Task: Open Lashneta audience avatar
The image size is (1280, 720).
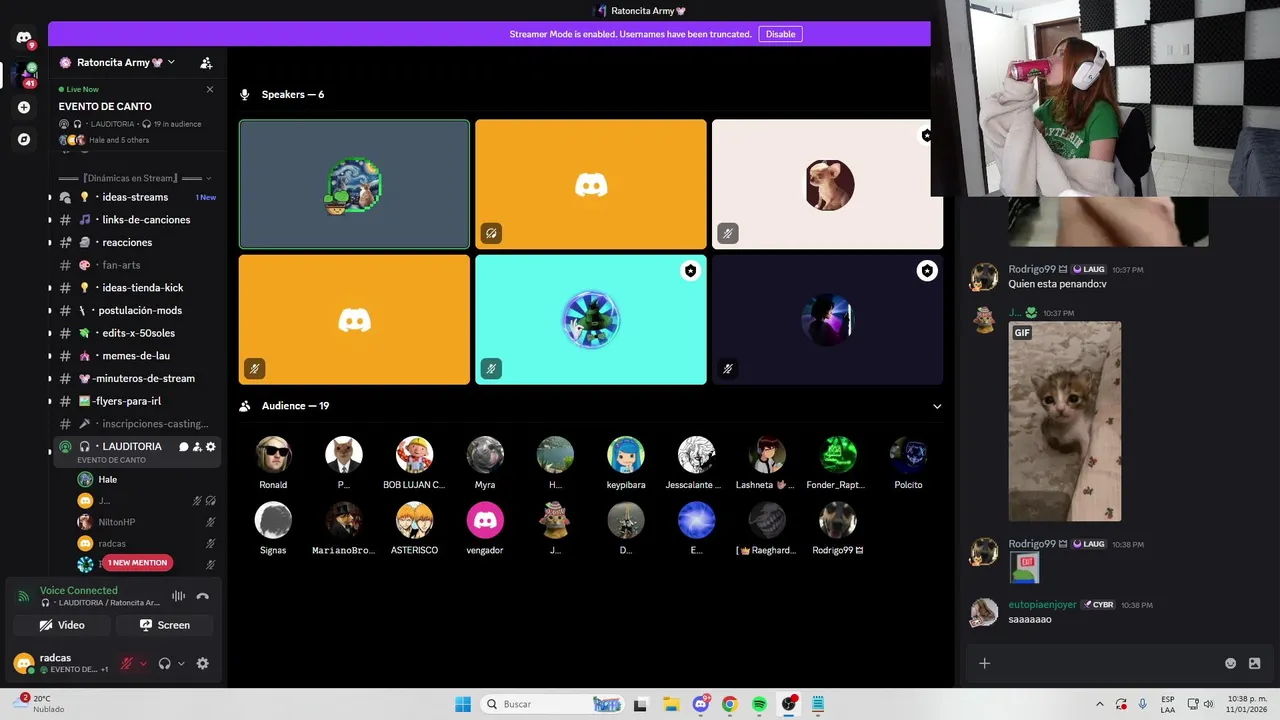Action: [x=767, y=455]
